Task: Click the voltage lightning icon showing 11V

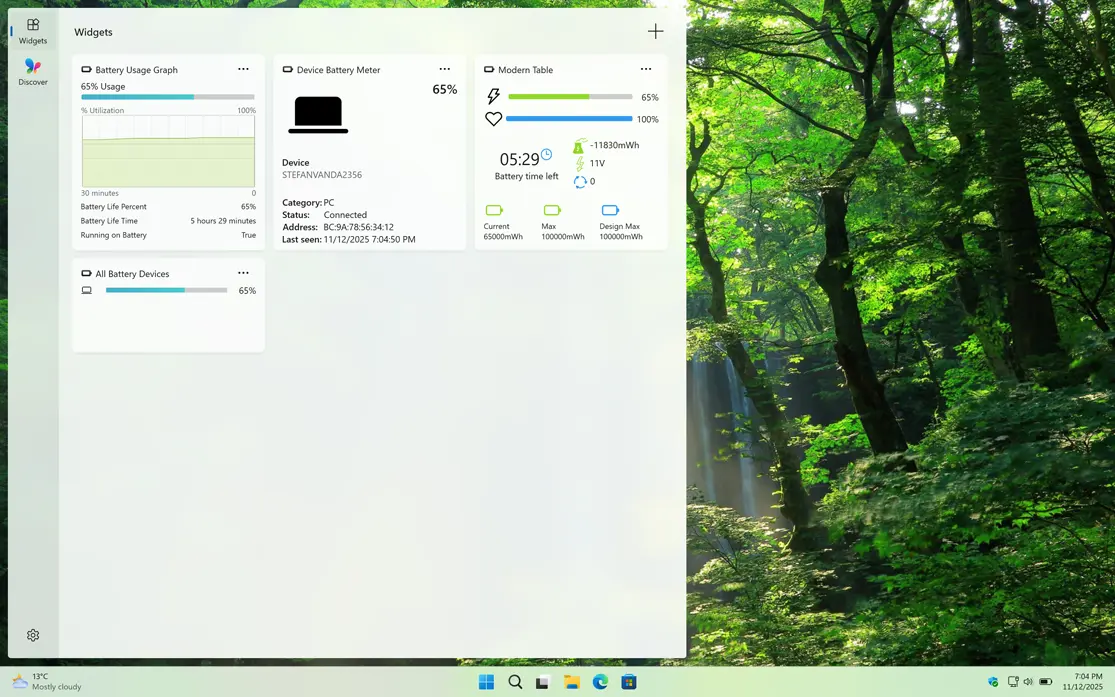Action: tap(578, 162)
